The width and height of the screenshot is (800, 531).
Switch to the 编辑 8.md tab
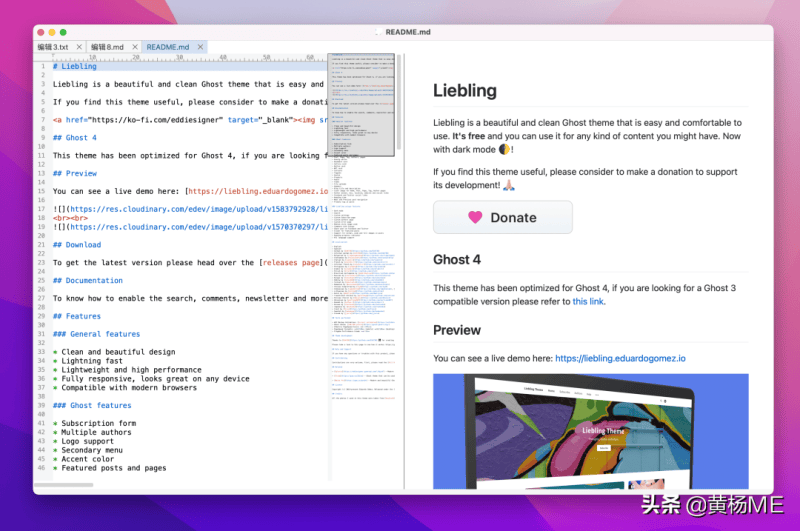click(107, 47)
